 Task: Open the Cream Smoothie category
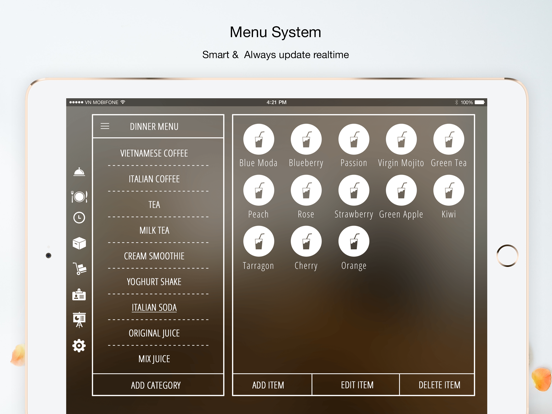pos(154,256)
